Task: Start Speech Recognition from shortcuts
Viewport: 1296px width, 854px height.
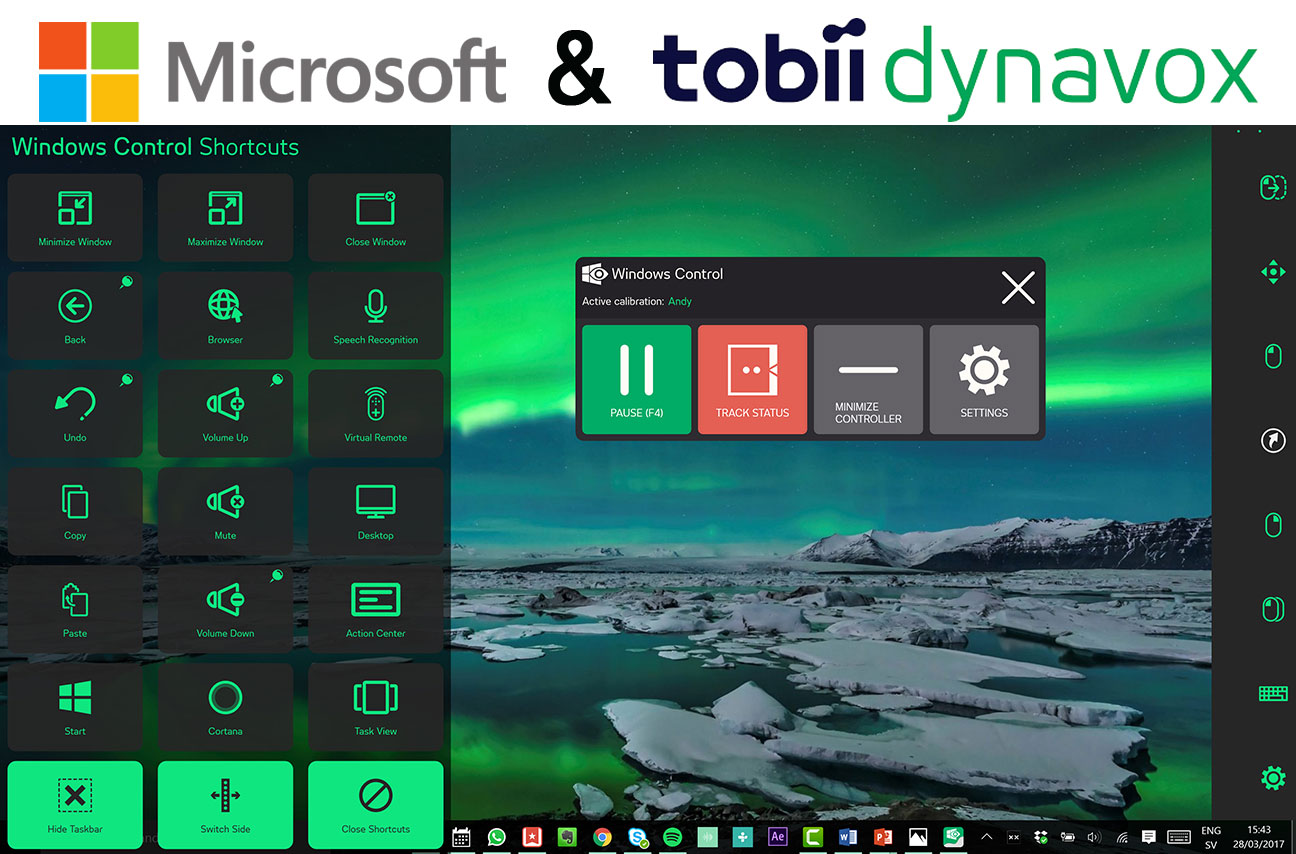Action: pyautogui.click(x=376, y=316)
